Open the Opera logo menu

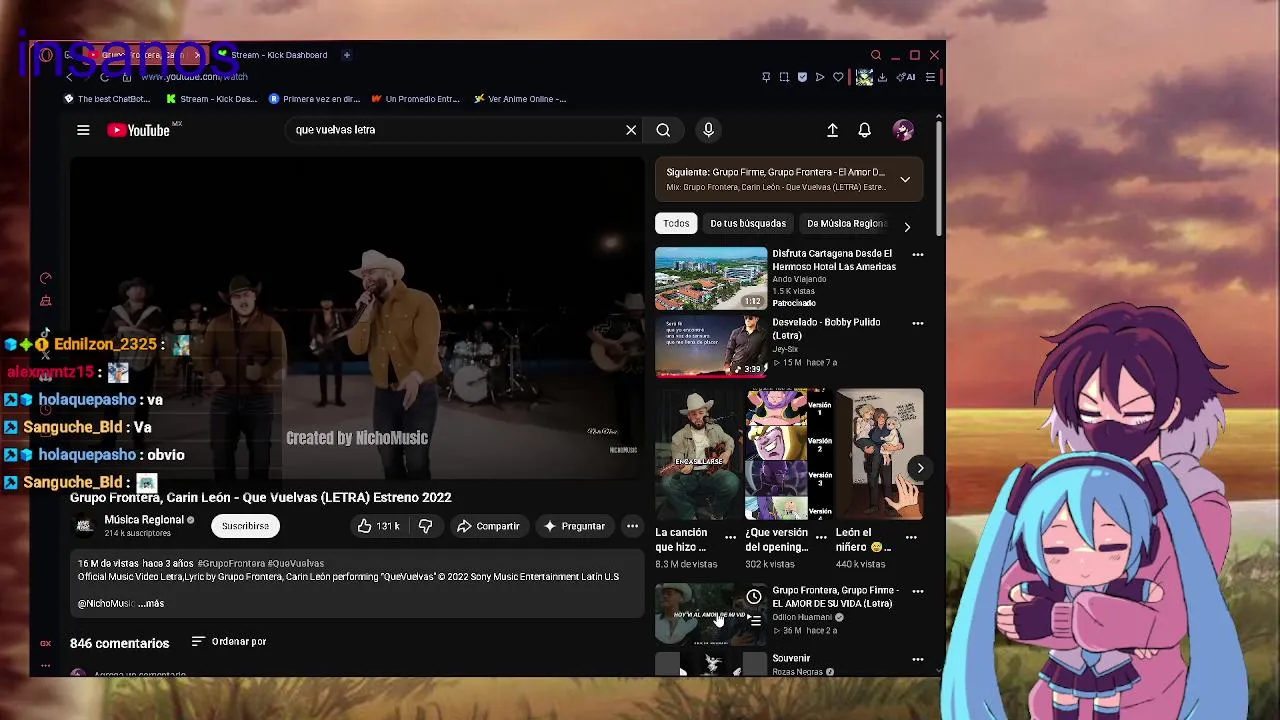(46, 55)
